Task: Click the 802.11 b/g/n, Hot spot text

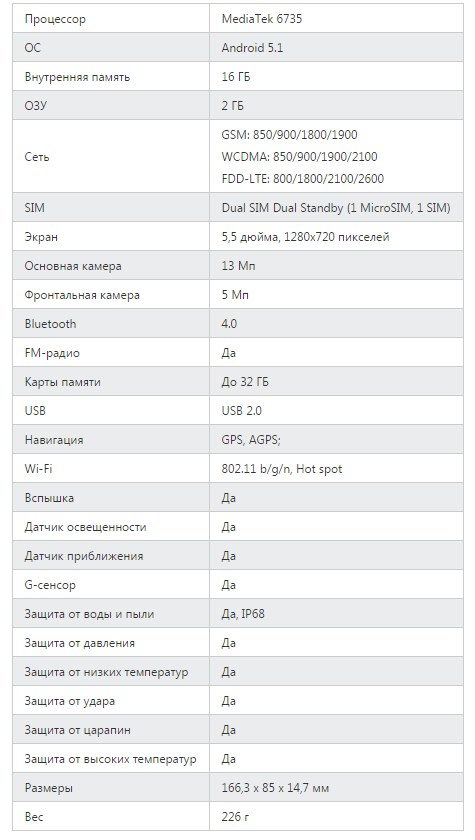Action: [x=282, y=469]
